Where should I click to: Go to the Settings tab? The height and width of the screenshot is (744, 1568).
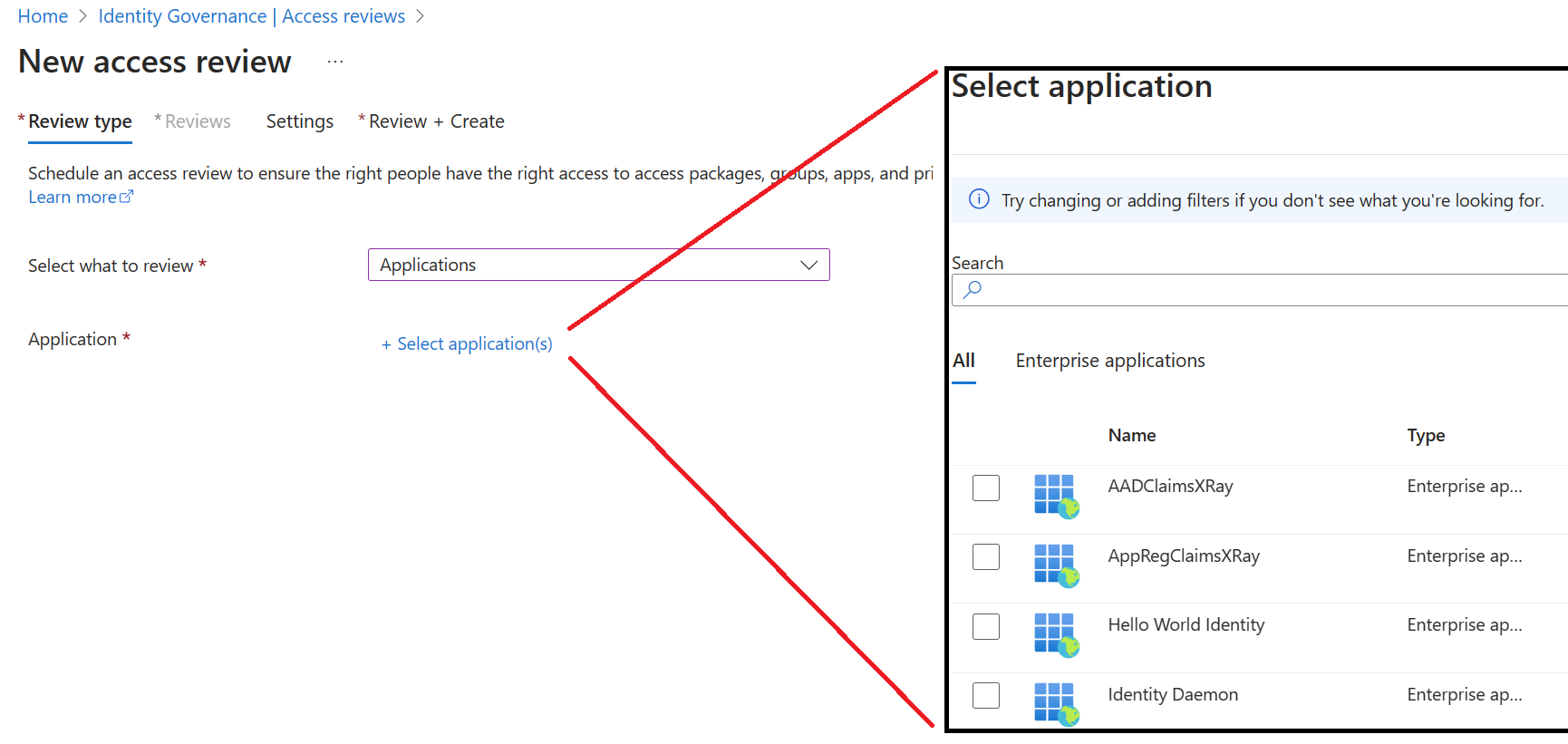(x=300, y=121)
